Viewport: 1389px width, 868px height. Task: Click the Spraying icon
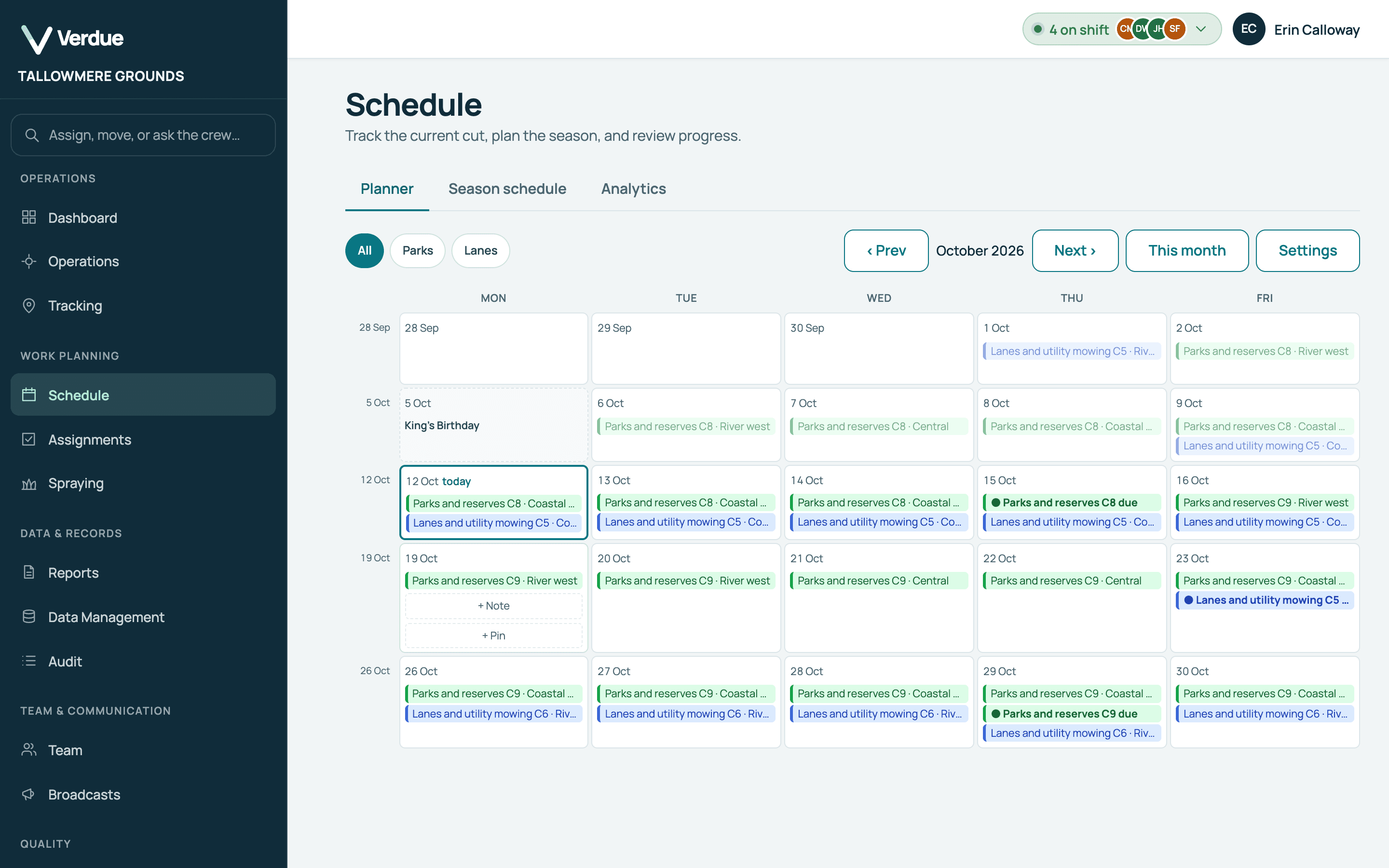29,483
